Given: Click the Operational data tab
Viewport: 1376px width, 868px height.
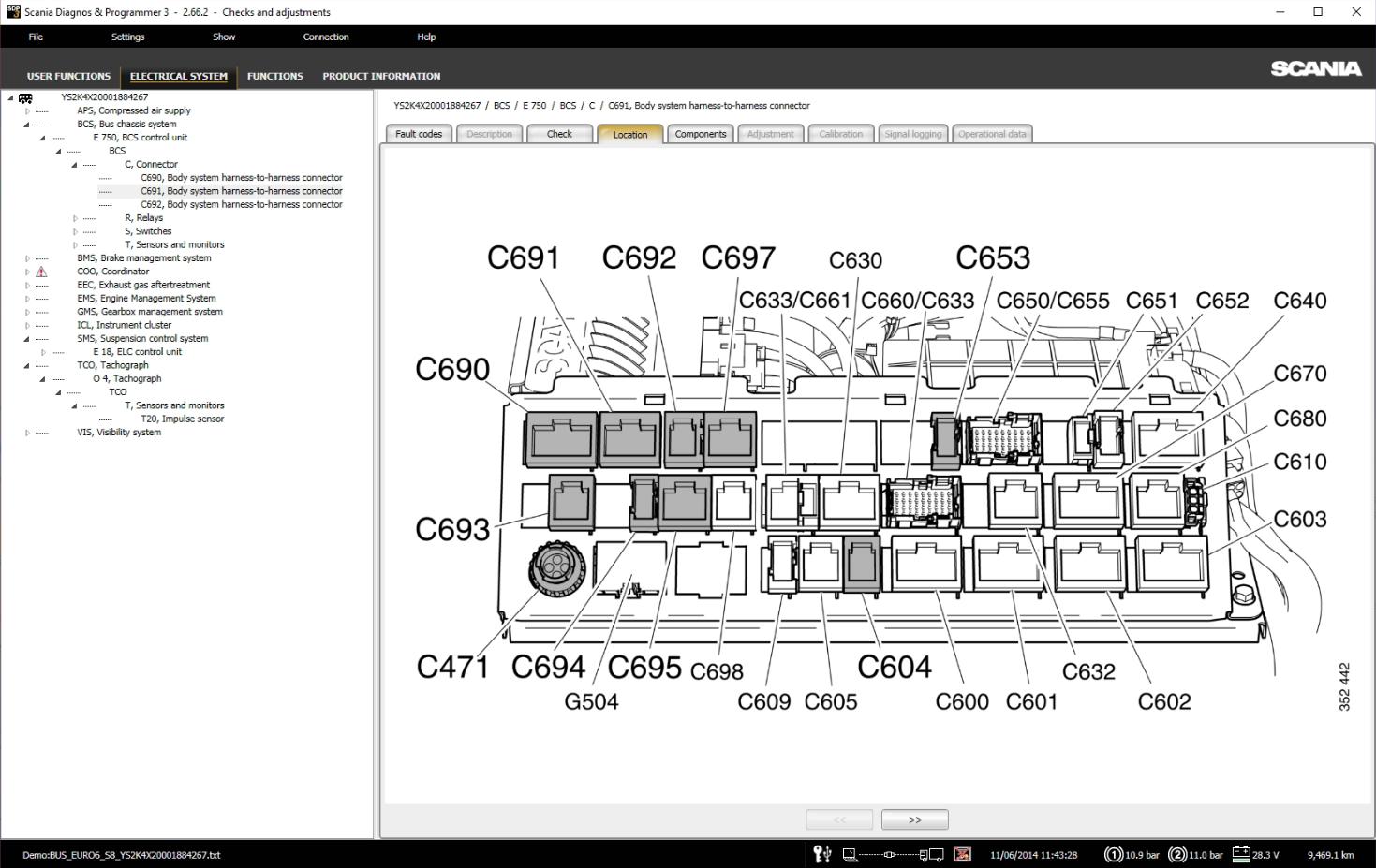Looking at the screenshot, I should pos(992,134).
